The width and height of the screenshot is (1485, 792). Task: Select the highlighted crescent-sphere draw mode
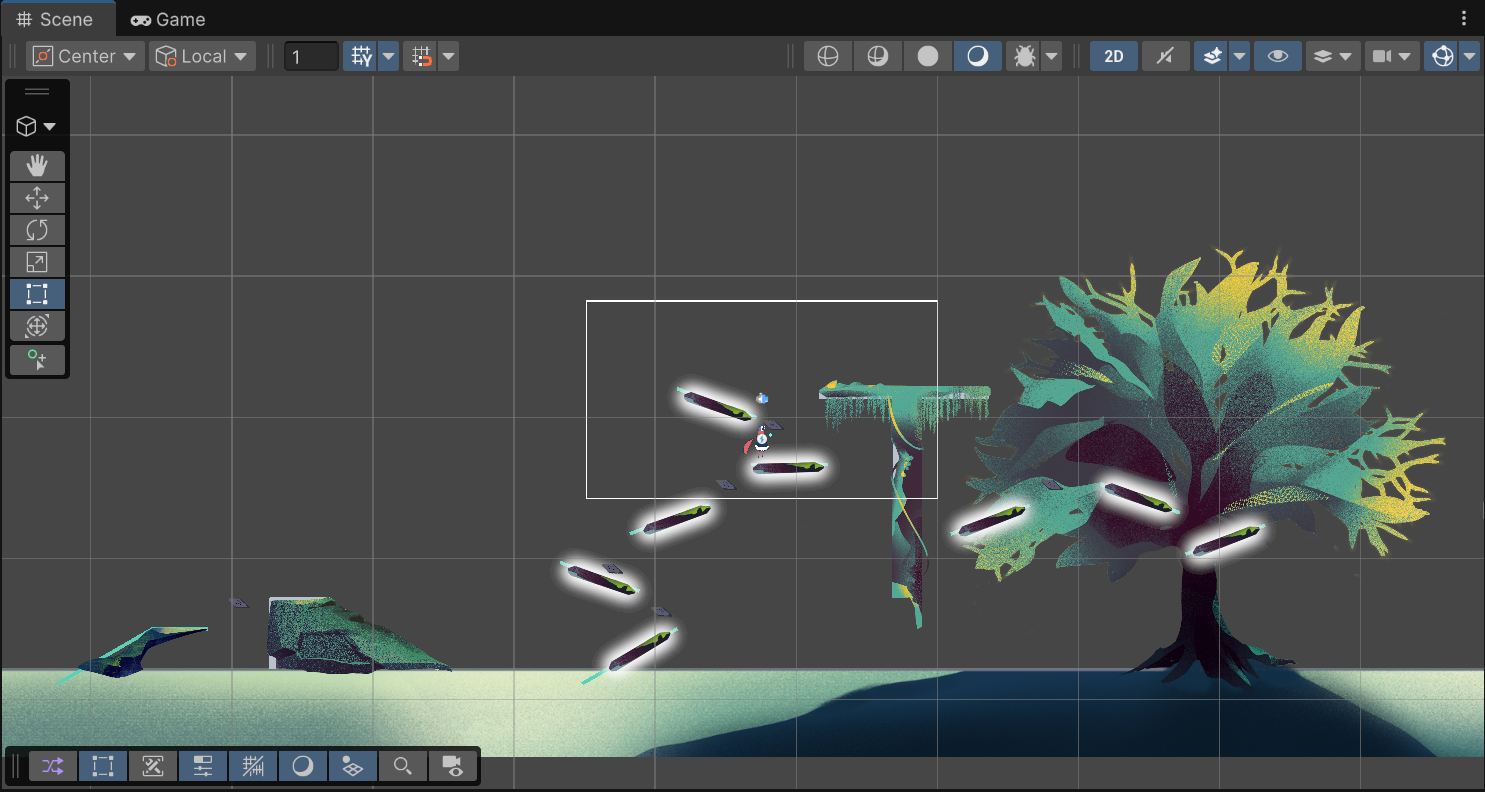[978, 56]
